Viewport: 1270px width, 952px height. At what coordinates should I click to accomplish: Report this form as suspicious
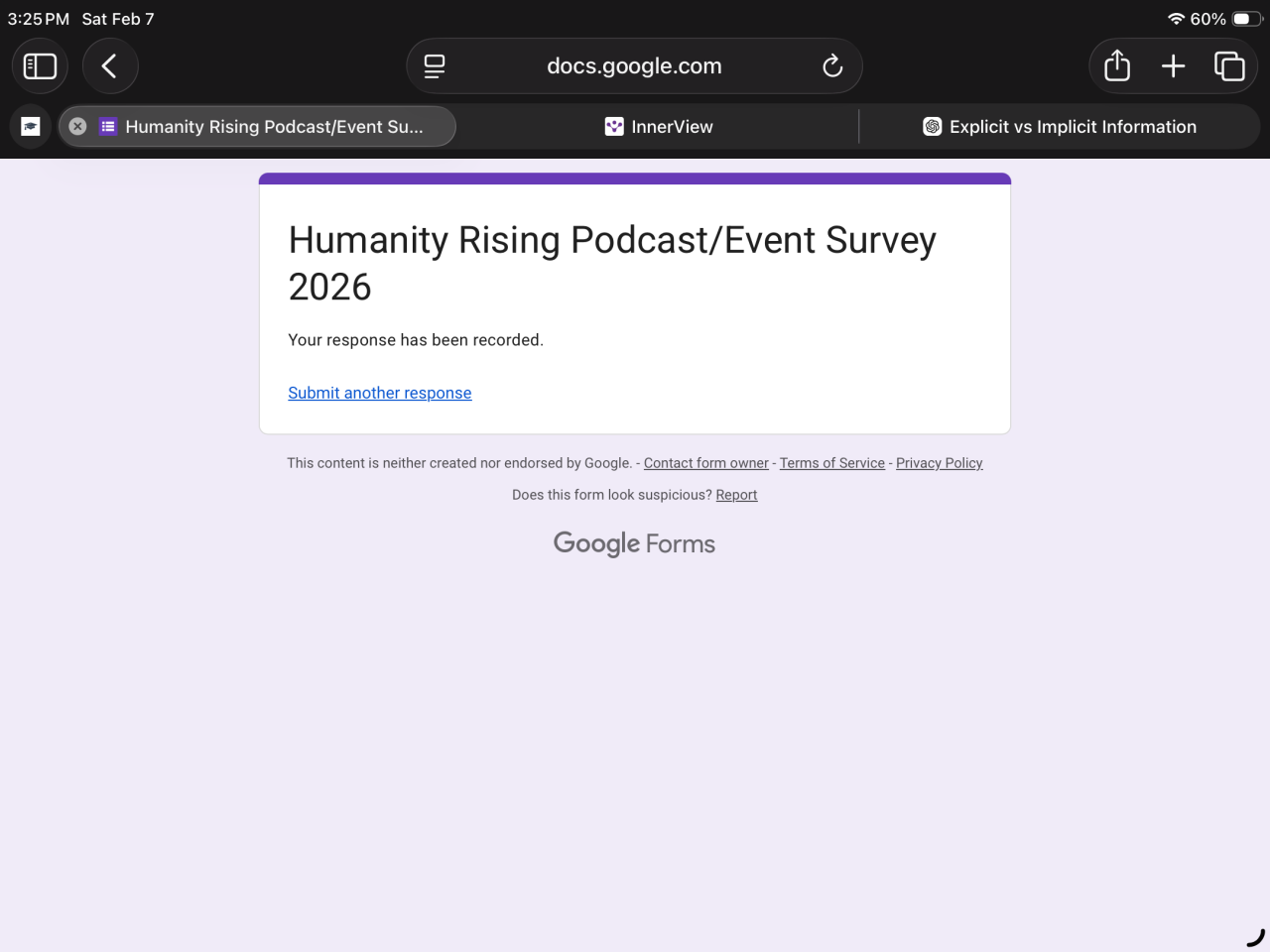(736, 495)
